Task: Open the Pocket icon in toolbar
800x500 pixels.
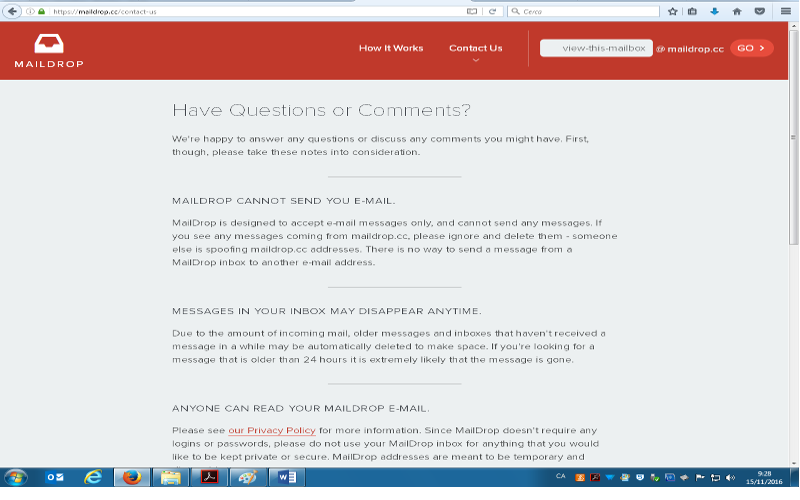Action: click(x=759, y=11)
